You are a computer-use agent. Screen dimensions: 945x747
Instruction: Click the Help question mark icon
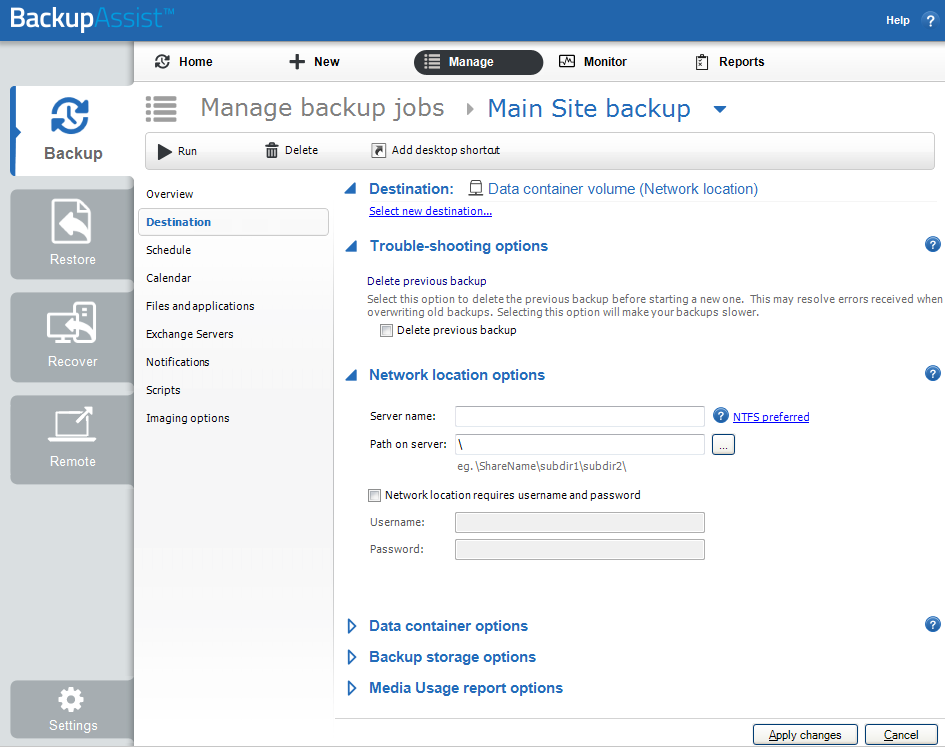(x=930, y=20)
